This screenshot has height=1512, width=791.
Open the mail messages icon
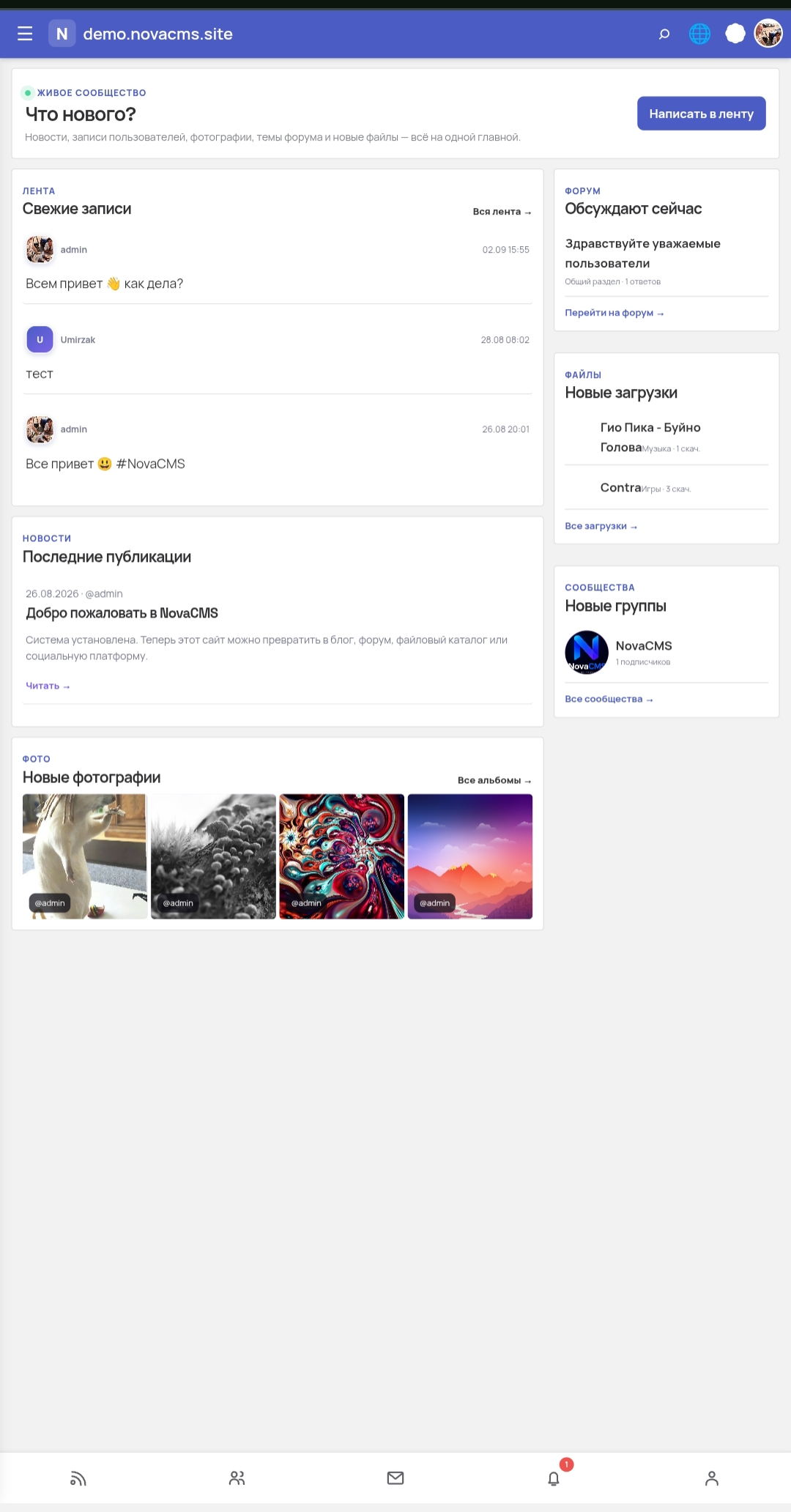[395, 1478]
